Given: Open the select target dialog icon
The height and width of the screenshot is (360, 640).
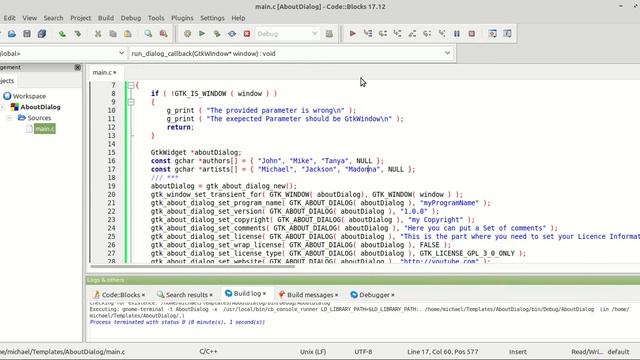Looking at the screenshot, I should point(329,34).
